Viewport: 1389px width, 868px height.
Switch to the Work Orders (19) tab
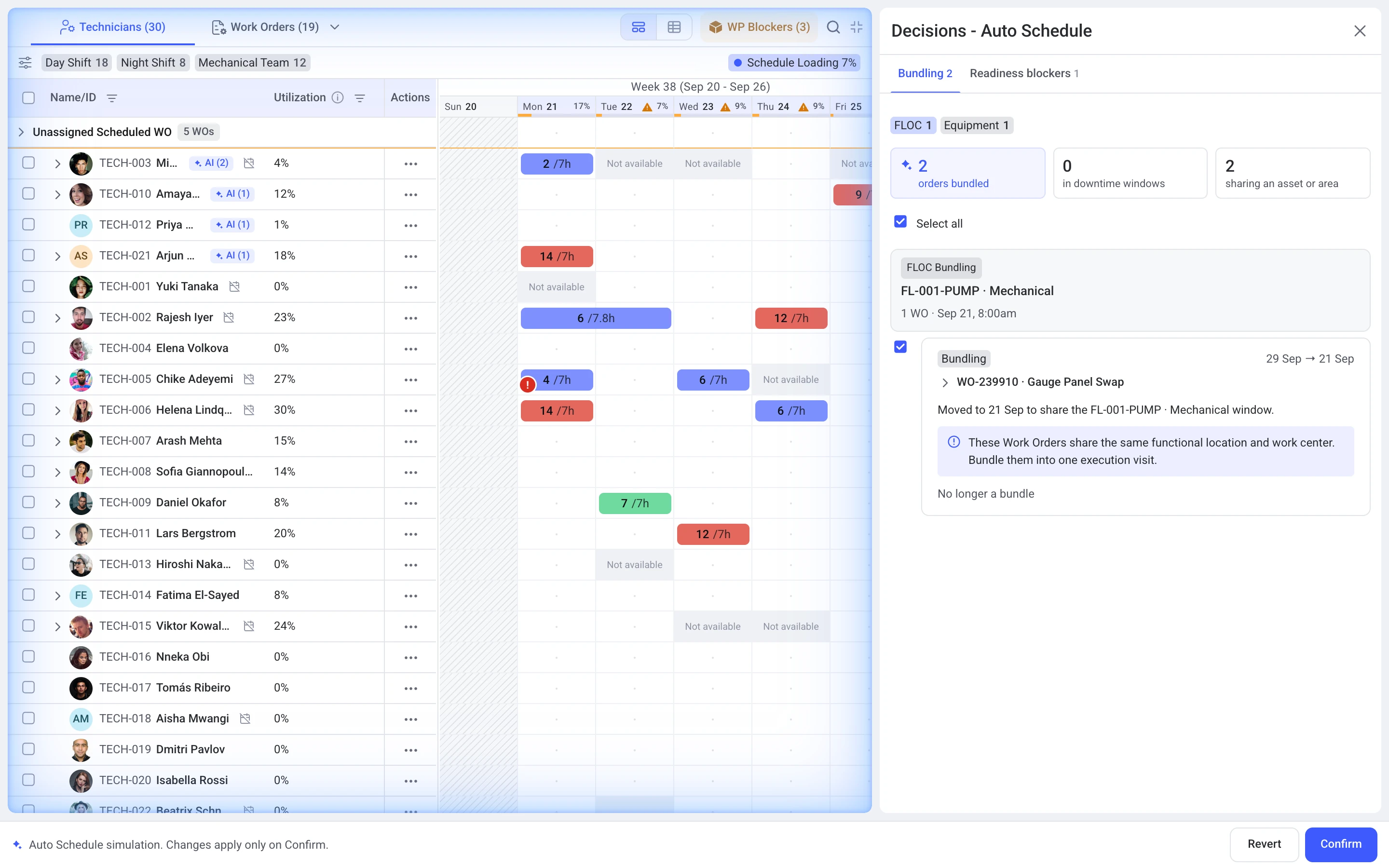click(265, 27)
